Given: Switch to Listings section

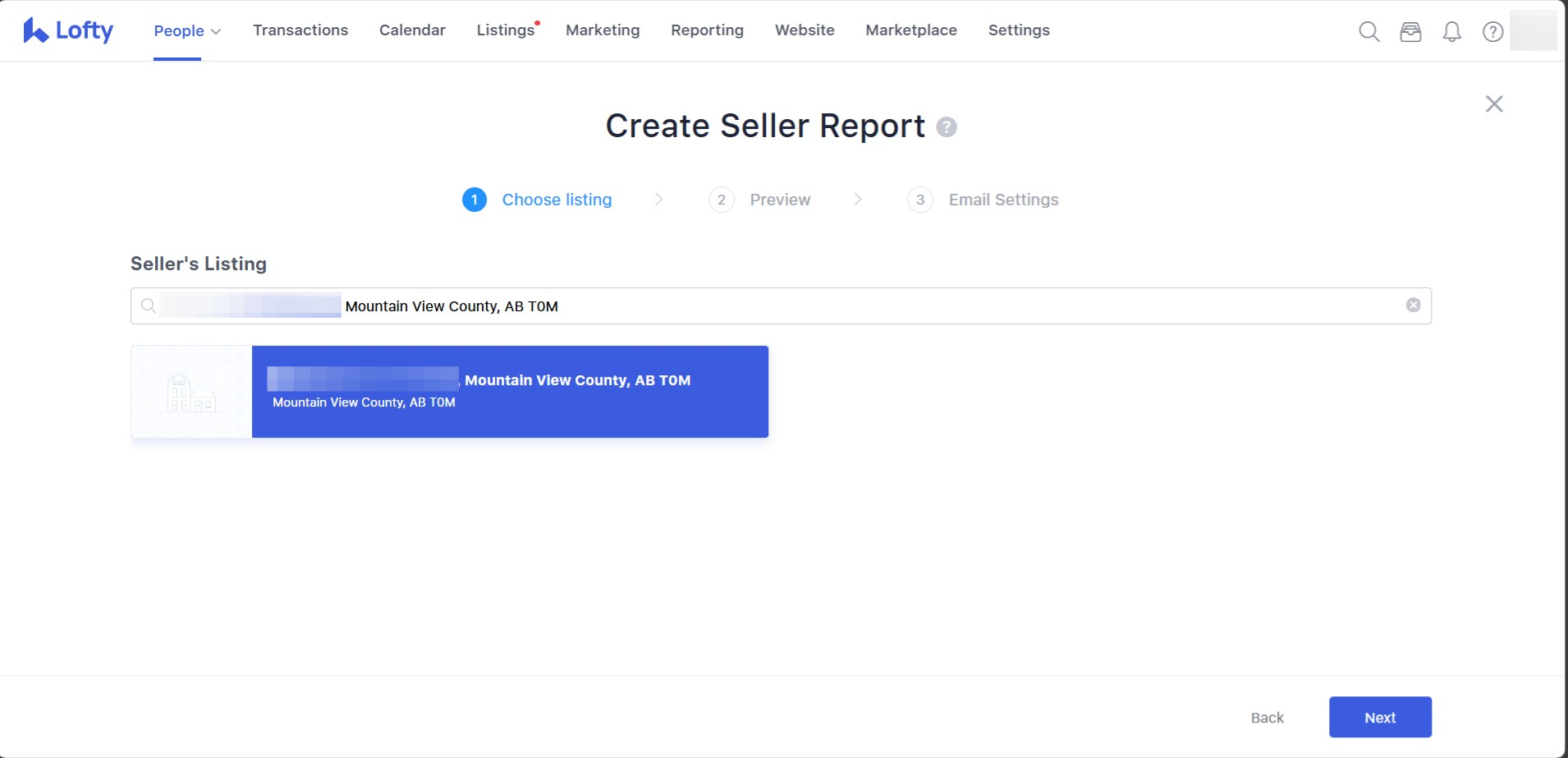Looking at the screenshot, I should (505, 30).
